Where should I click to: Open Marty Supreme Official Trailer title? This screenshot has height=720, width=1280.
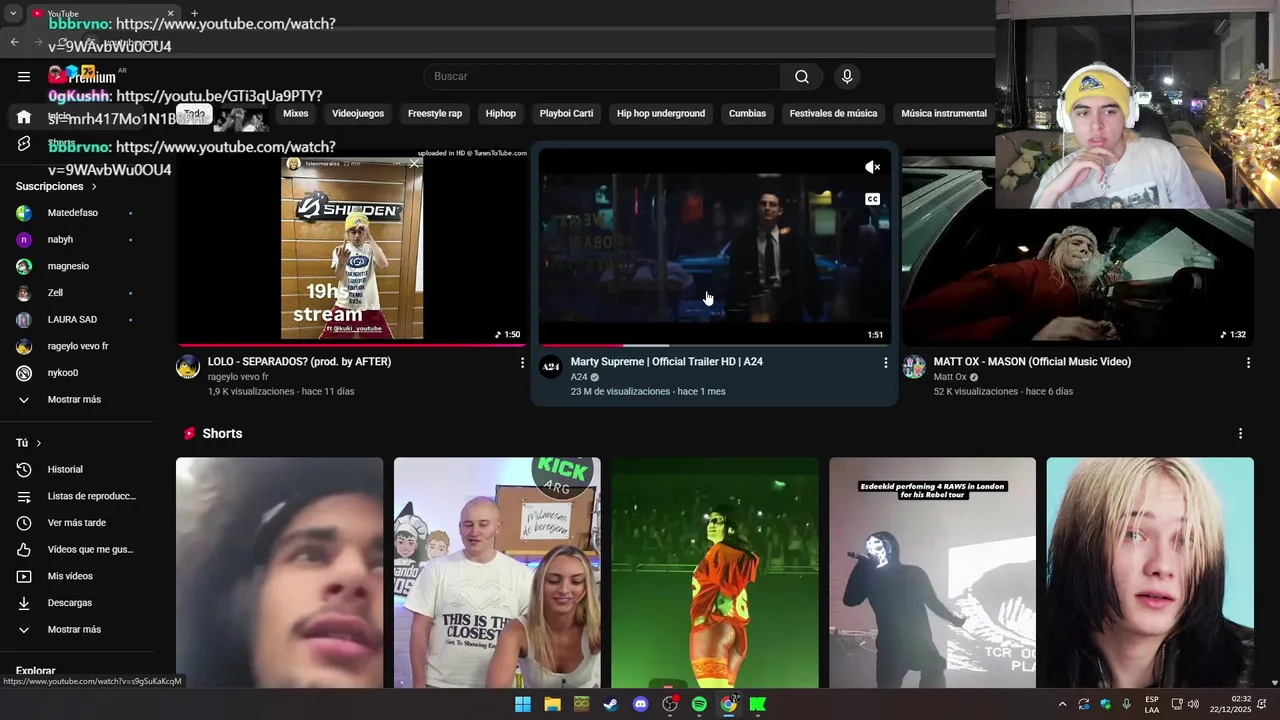pos(667,362)
